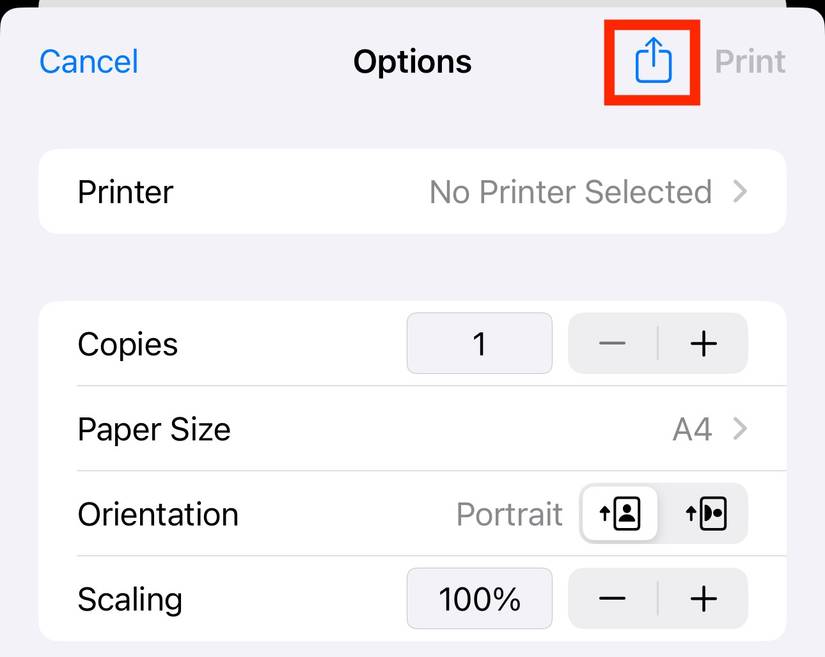Expand the Paper Size options
The image size is (825, 657).
pos(412,429)
